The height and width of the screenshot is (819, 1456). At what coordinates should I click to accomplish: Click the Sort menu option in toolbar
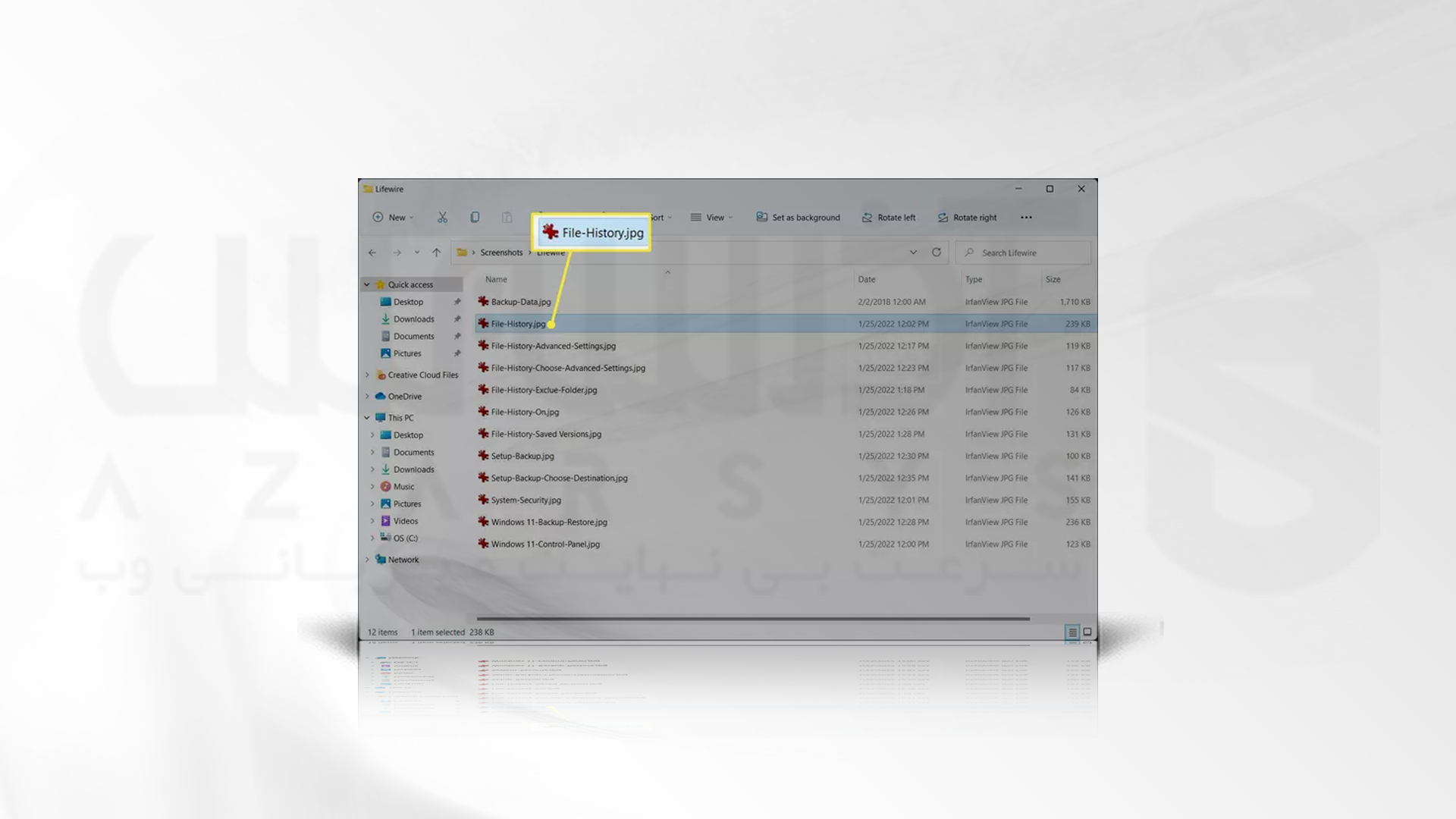tap(657, 217)
